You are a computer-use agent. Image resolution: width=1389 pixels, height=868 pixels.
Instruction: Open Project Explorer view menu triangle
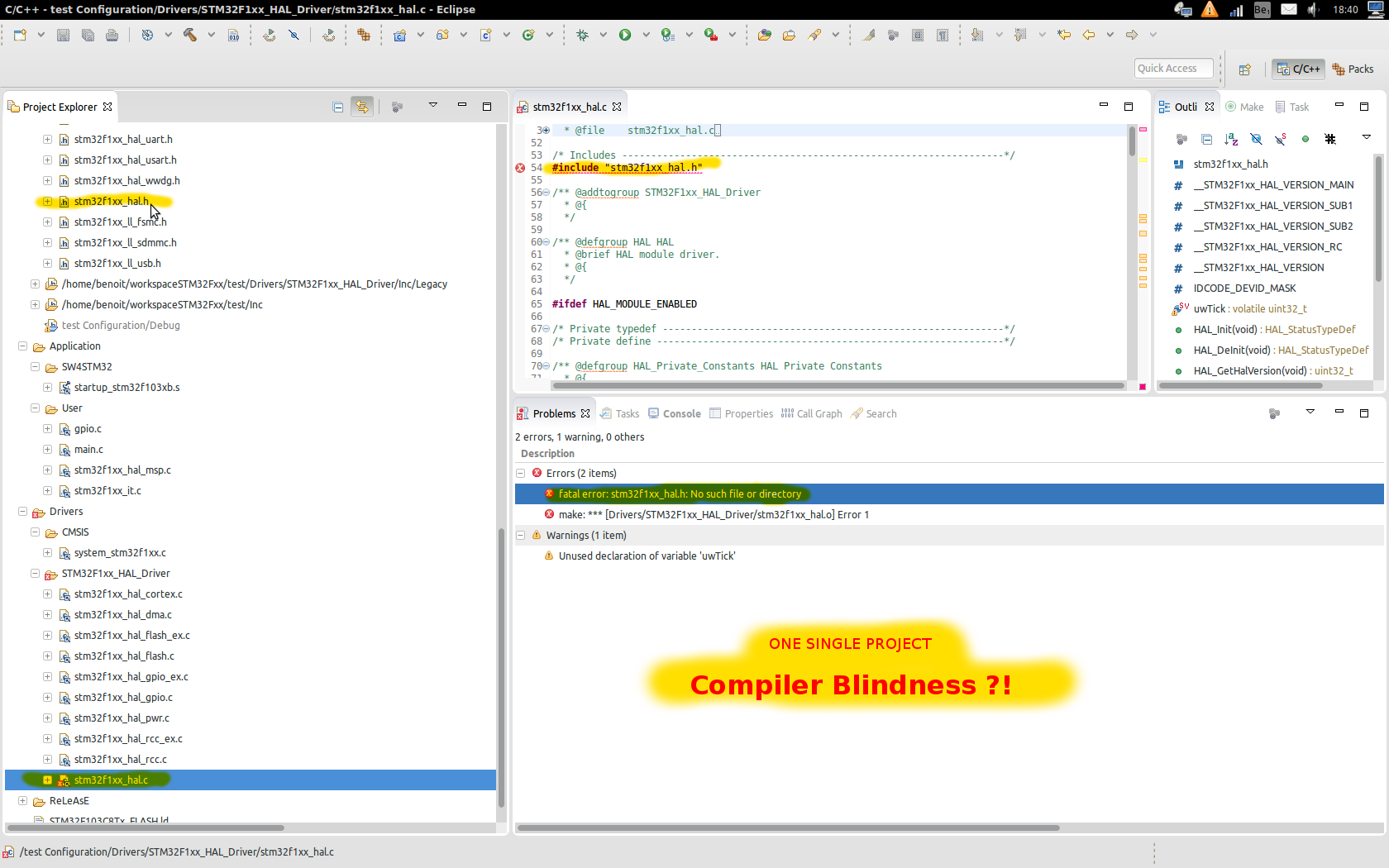(432, 106)
